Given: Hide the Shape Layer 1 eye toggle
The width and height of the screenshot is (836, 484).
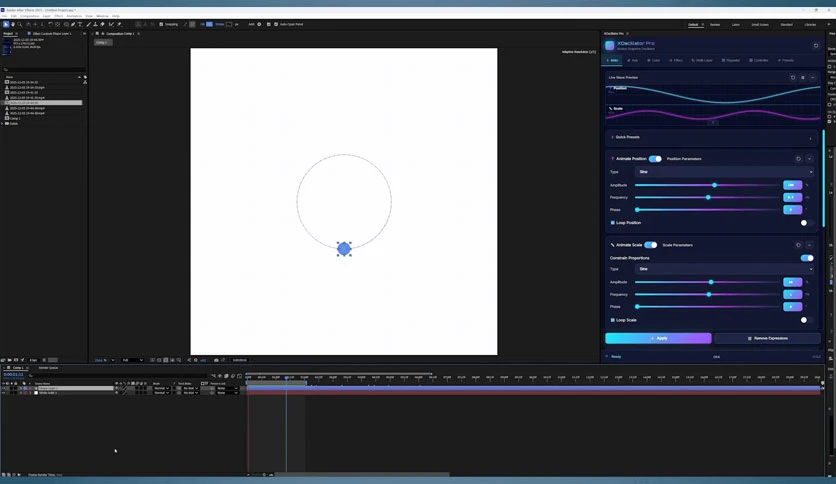Looking at the screenshot, I should pyautogui.click(x=4, y=388).
